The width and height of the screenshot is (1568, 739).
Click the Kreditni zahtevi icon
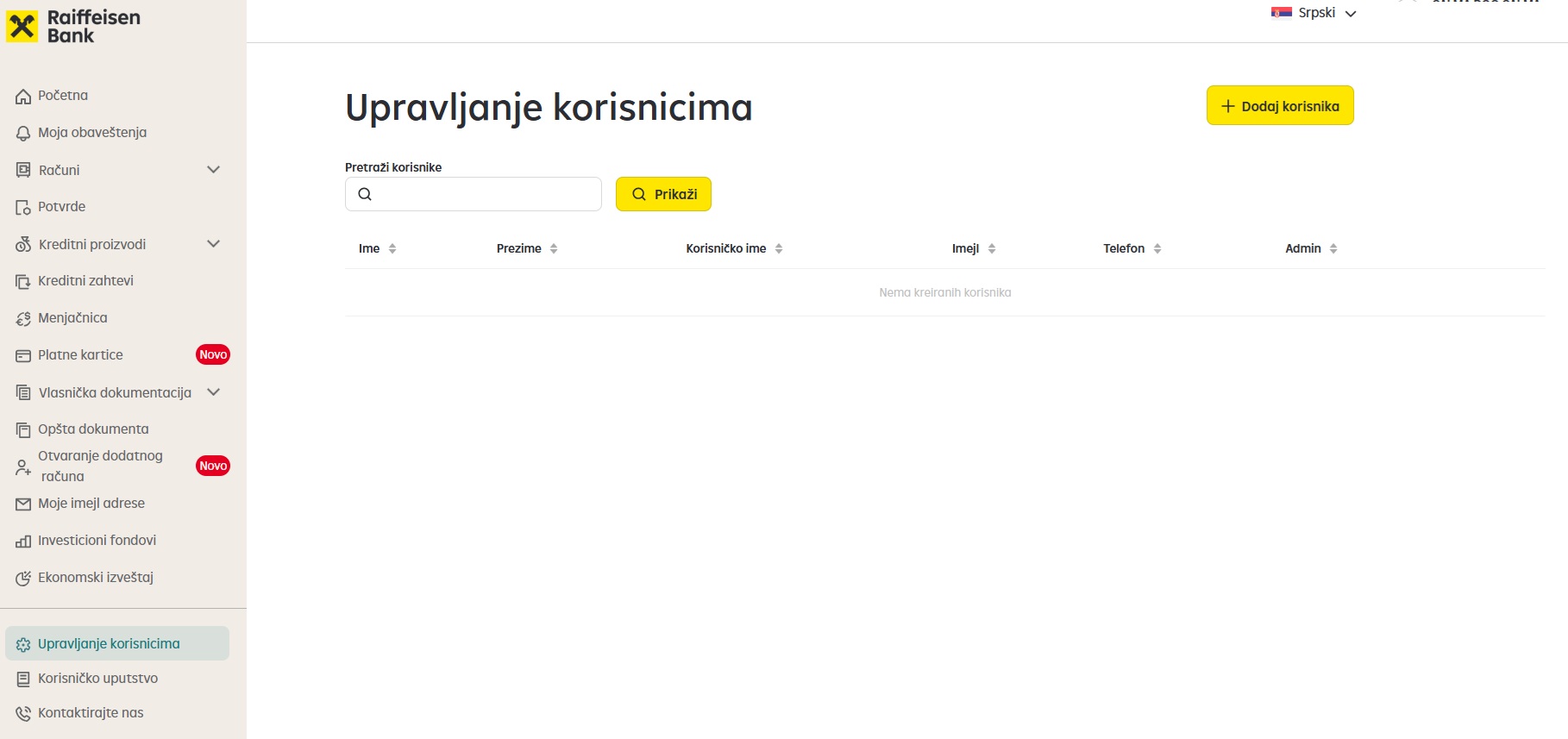[23, 282]
